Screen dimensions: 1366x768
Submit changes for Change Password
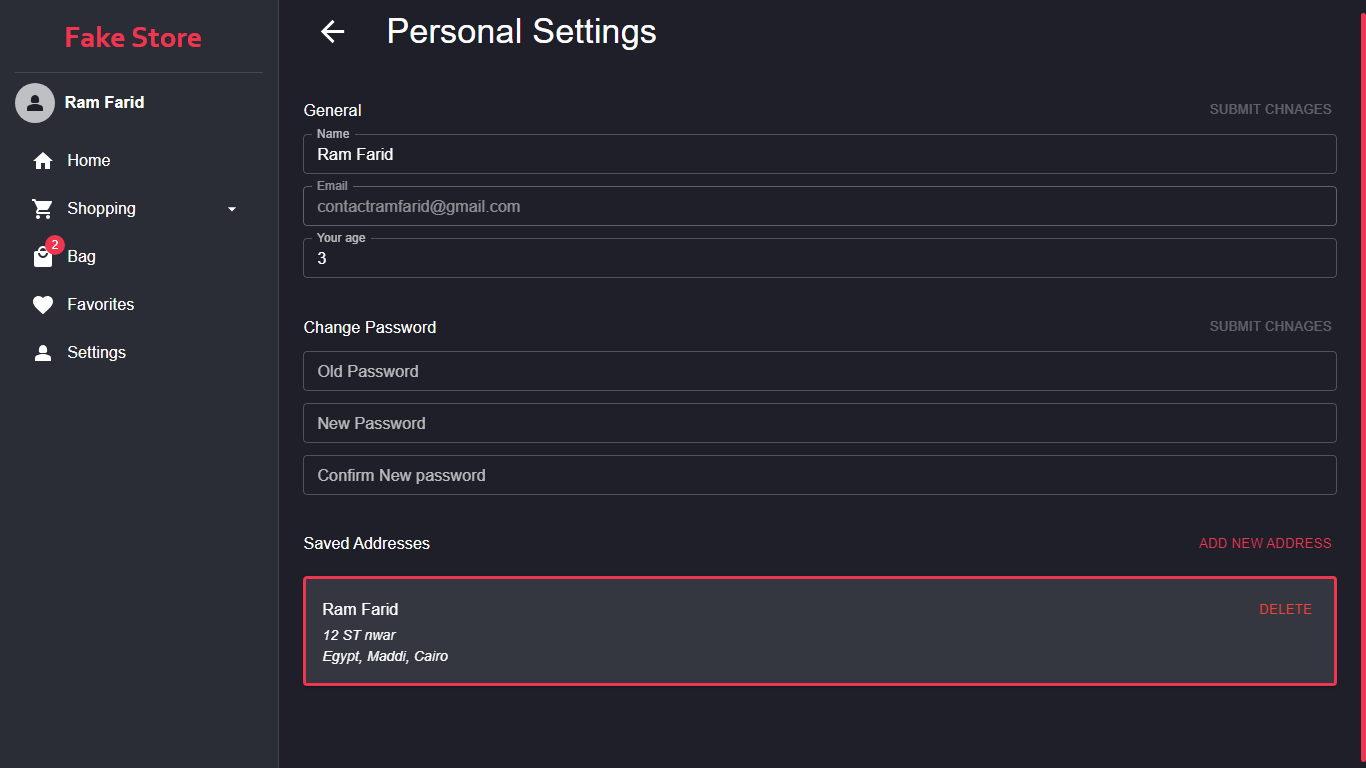tap(1270, 326)
